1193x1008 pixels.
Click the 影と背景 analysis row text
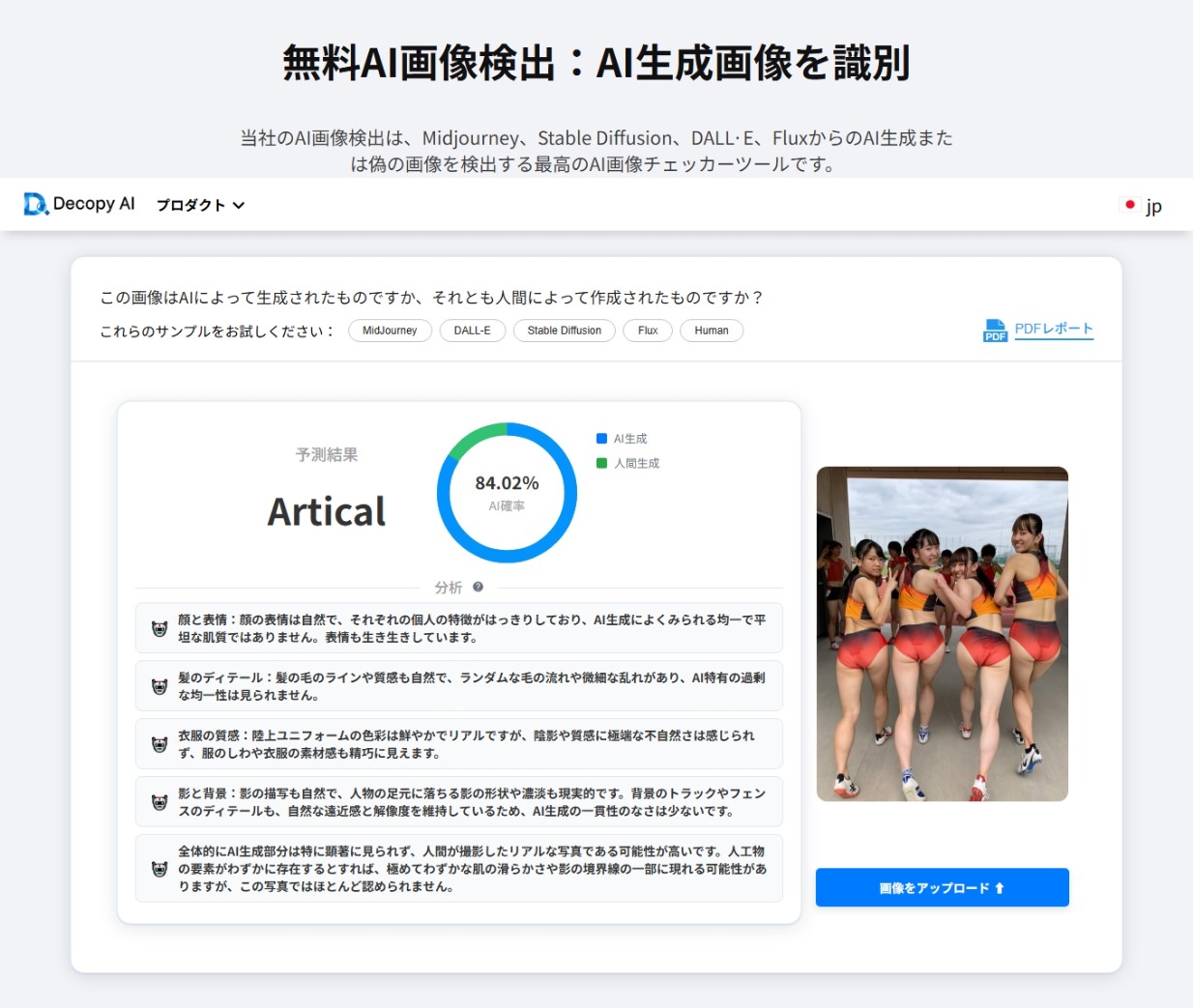[x=472, y=802]
